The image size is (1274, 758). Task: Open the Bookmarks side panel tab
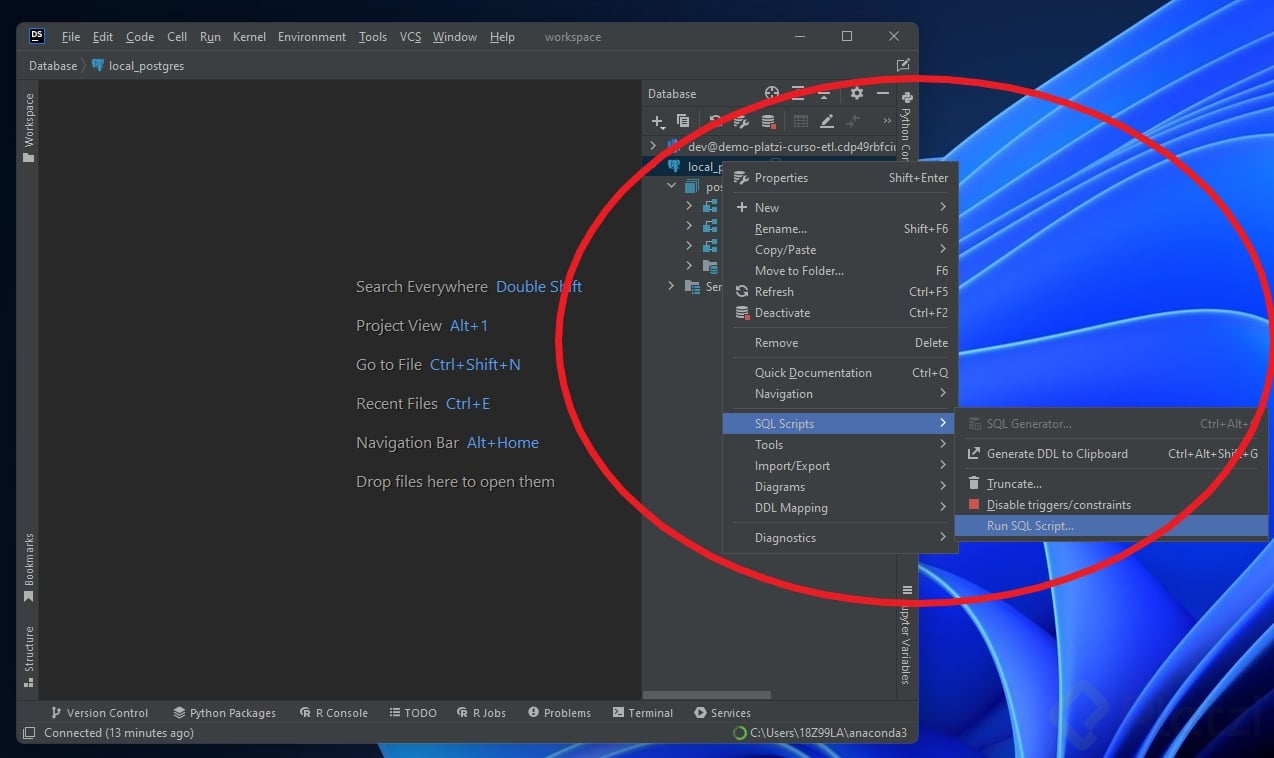[x=28, y=568]
